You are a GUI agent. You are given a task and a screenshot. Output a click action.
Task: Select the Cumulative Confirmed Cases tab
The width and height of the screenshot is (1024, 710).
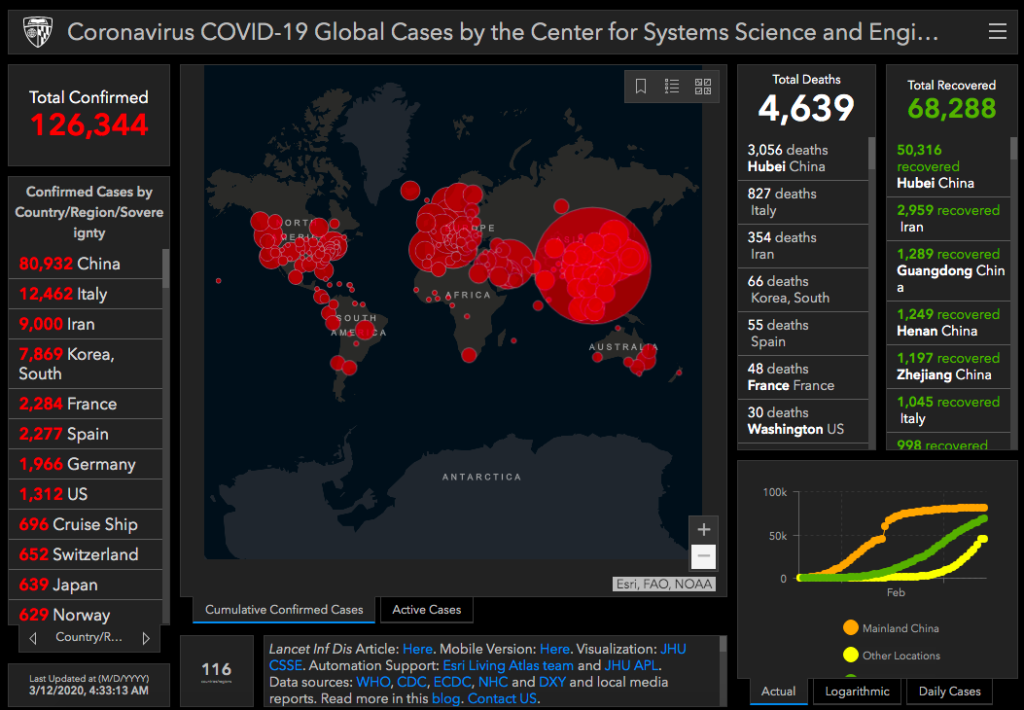pos(285,609)
